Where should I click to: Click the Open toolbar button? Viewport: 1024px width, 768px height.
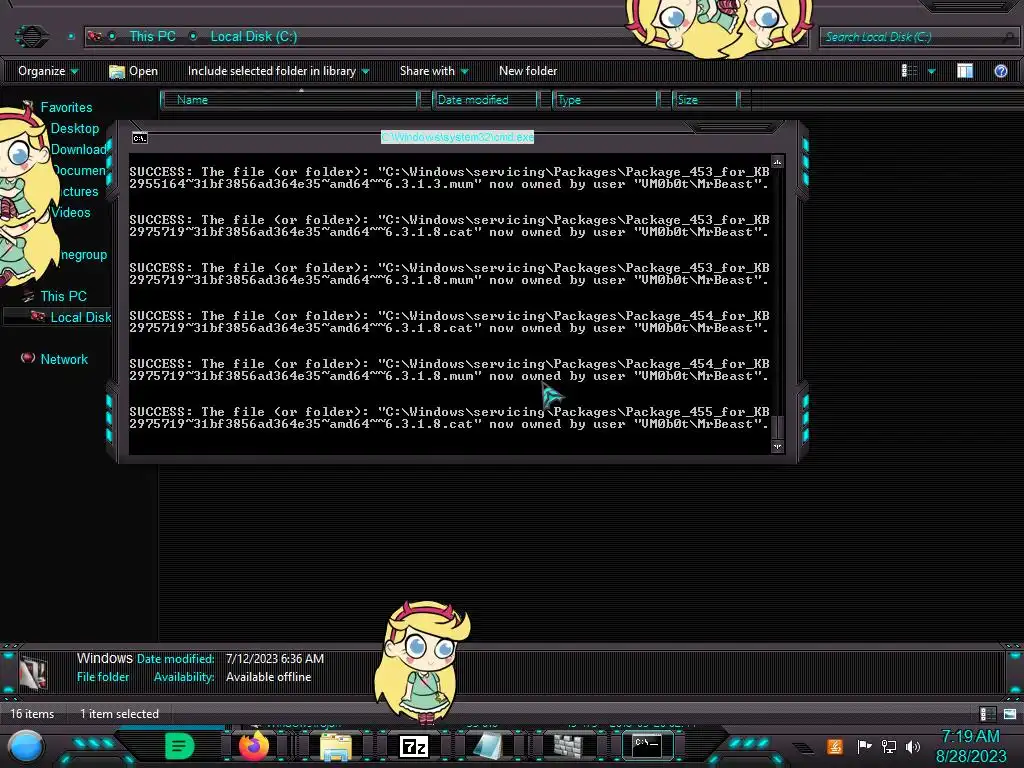[x=133, y=71]
